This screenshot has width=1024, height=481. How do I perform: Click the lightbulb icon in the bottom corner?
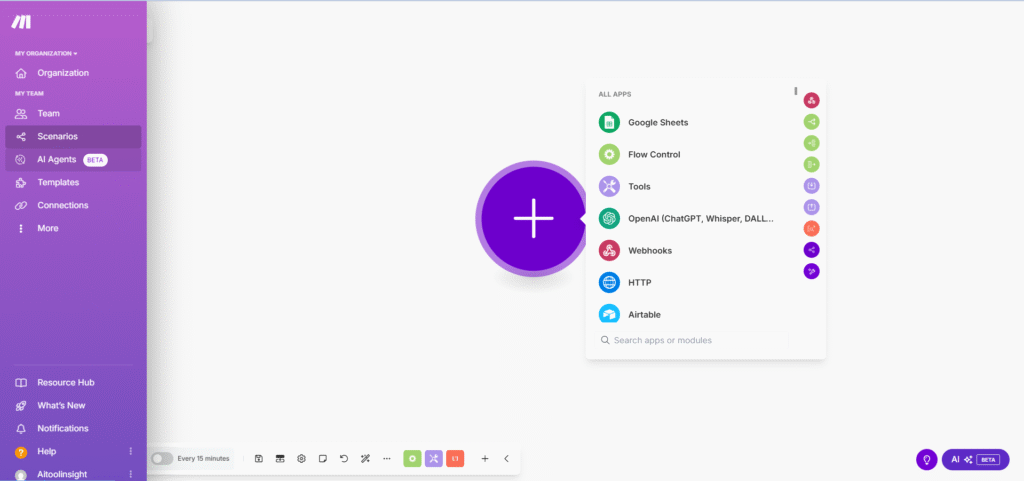927,459
